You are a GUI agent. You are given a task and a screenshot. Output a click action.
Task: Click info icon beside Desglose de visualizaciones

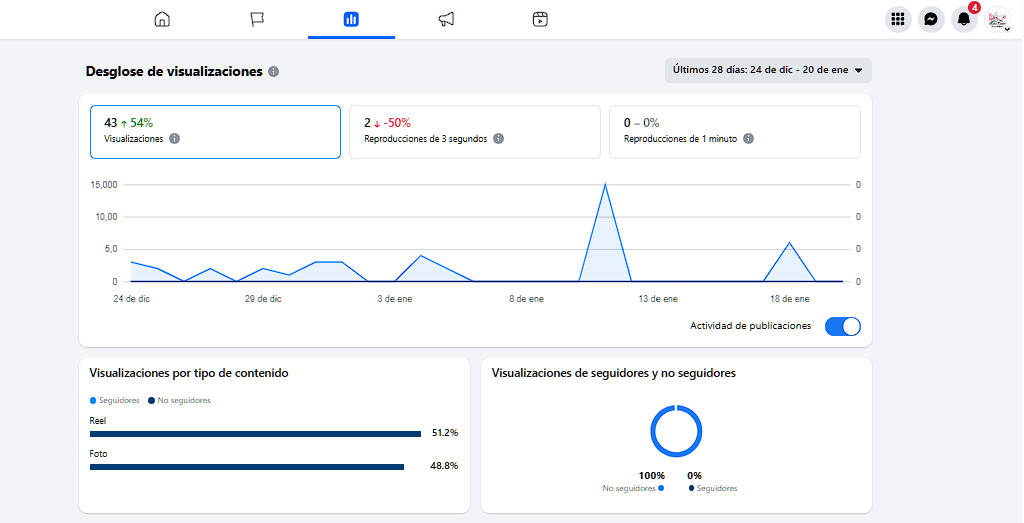point(274,72)
